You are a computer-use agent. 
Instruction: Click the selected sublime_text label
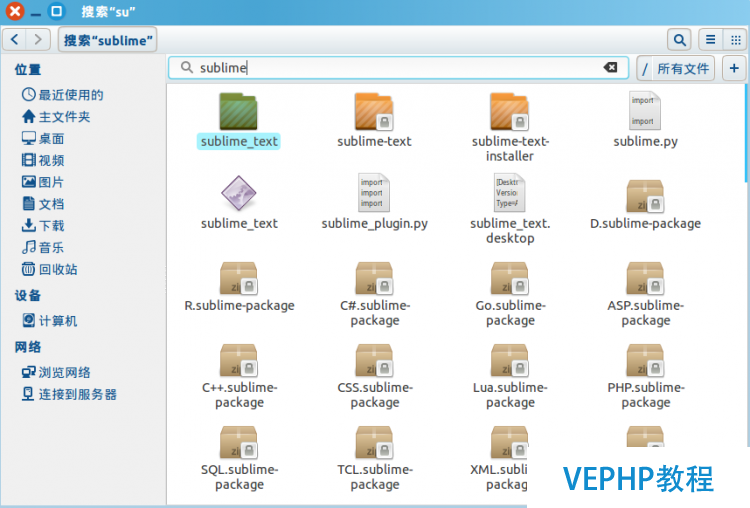tap(239, 141)
